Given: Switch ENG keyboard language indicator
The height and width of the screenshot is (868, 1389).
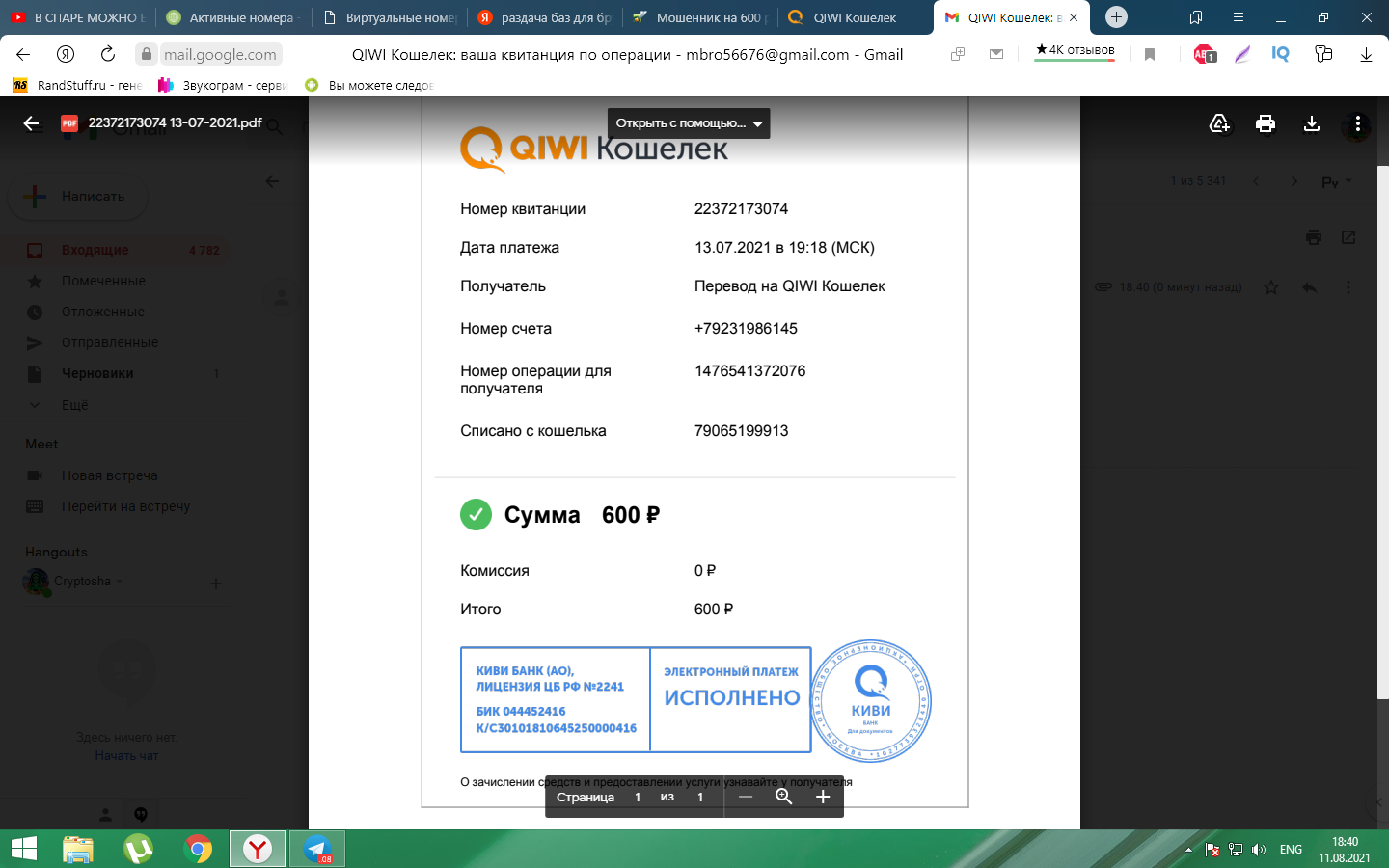Looking at the screenshot, I should tap(1291, 850).
